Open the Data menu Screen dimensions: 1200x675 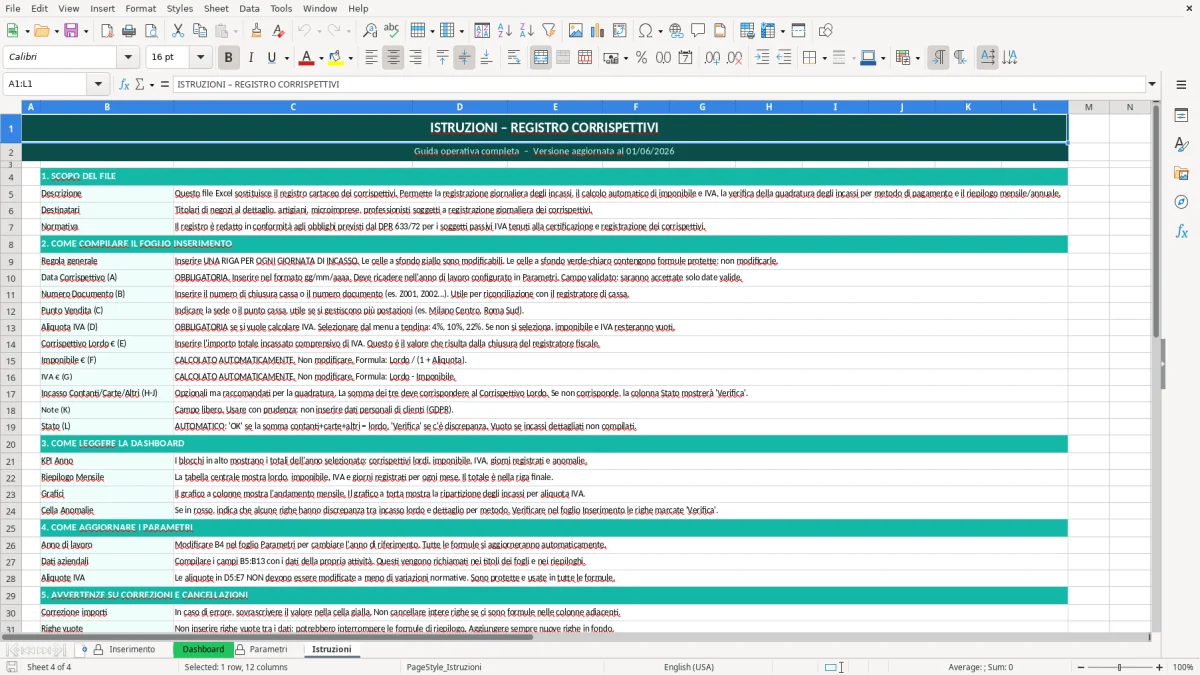pyautogui.click(x=249, y=8)
